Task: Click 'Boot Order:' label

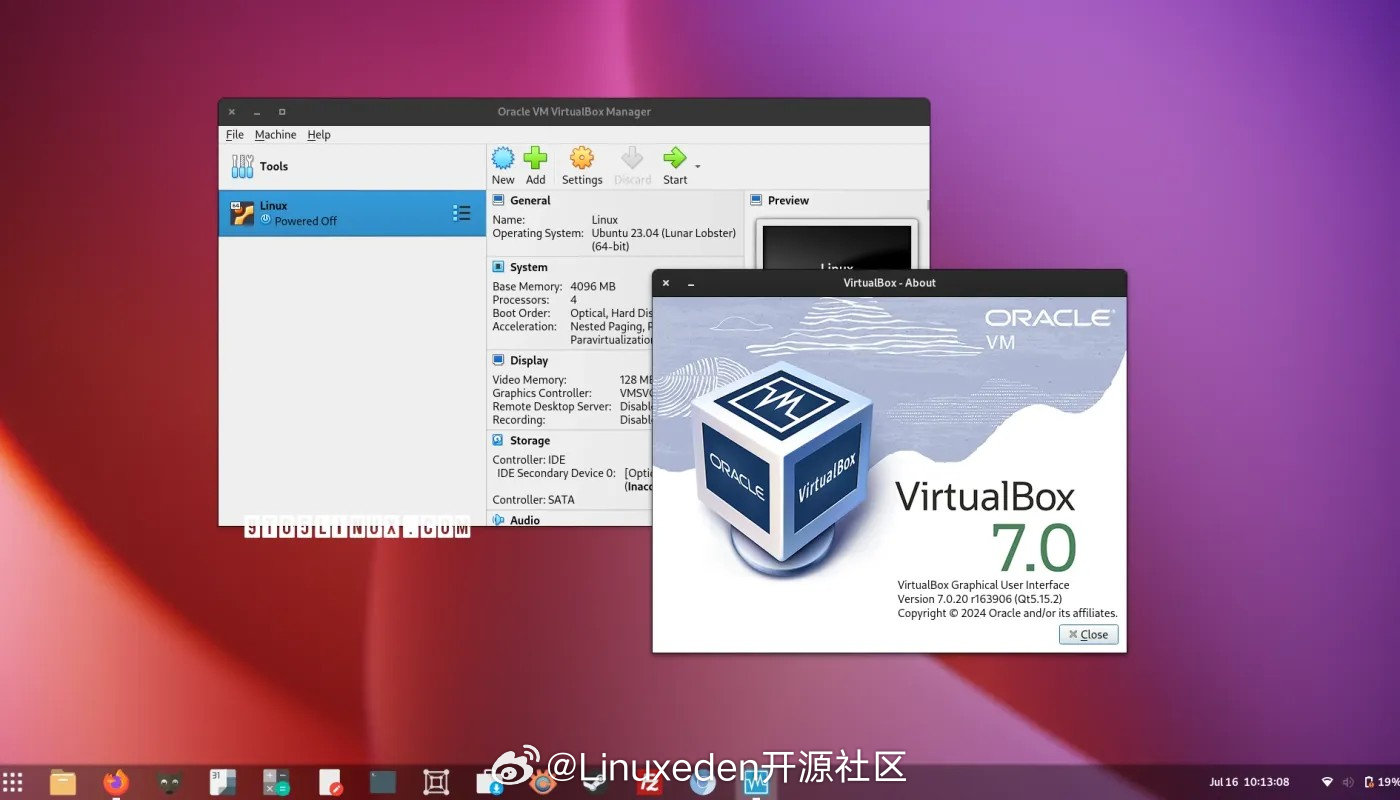Action: pos(521,313)
